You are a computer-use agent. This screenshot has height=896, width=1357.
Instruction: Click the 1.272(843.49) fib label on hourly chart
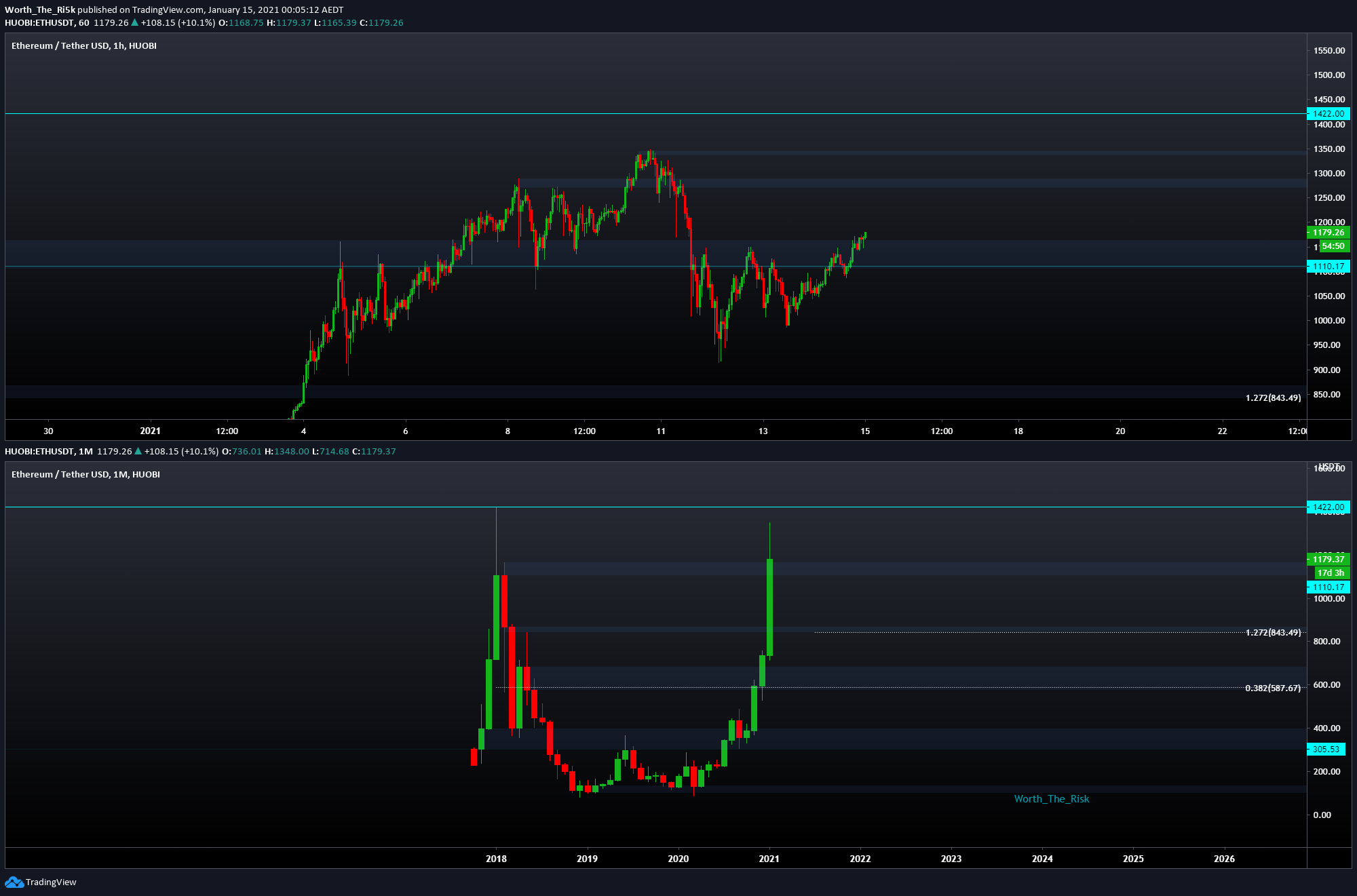1273,397
